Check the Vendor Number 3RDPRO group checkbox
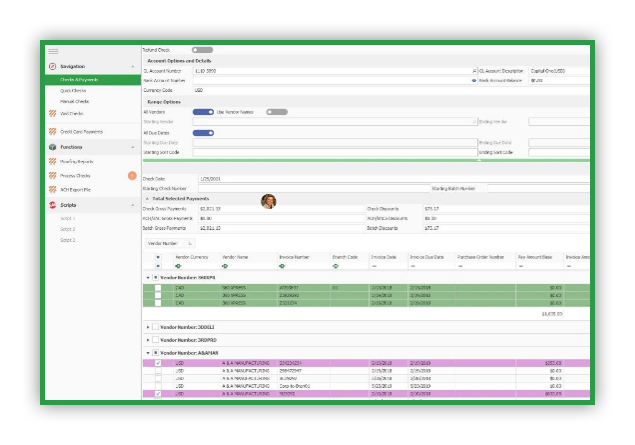Viewport: 635px width, 445px height. [156, 340]
